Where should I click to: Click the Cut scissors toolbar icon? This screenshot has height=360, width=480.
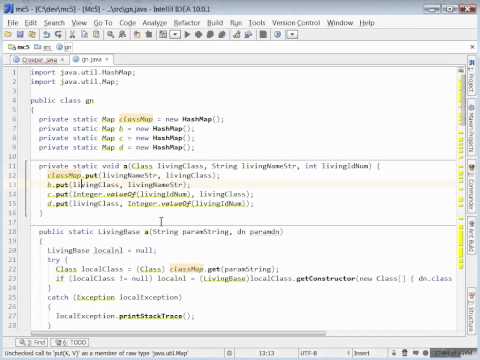tap(72, 34)
